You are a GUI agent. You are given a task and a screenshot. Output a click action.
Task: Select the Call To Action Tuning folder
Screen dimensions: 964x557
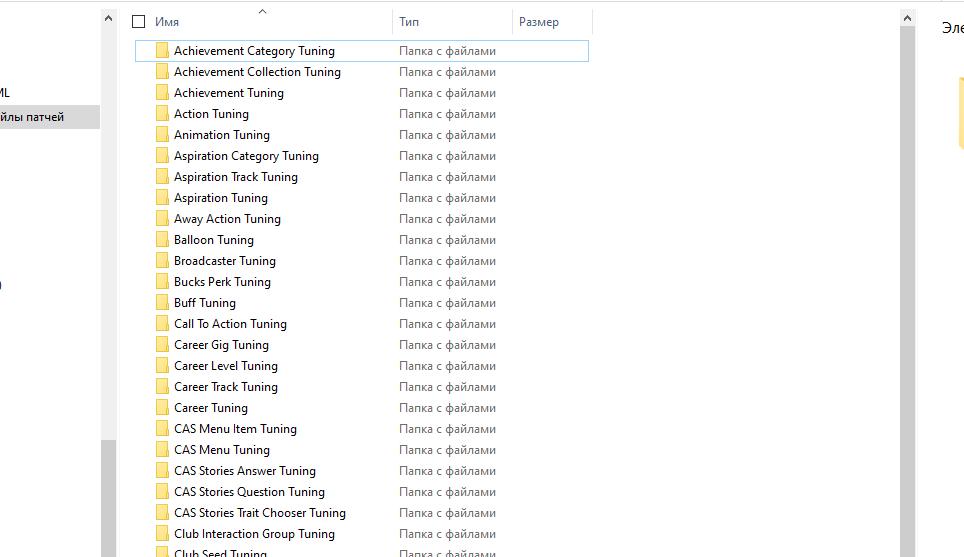point(230,324)
